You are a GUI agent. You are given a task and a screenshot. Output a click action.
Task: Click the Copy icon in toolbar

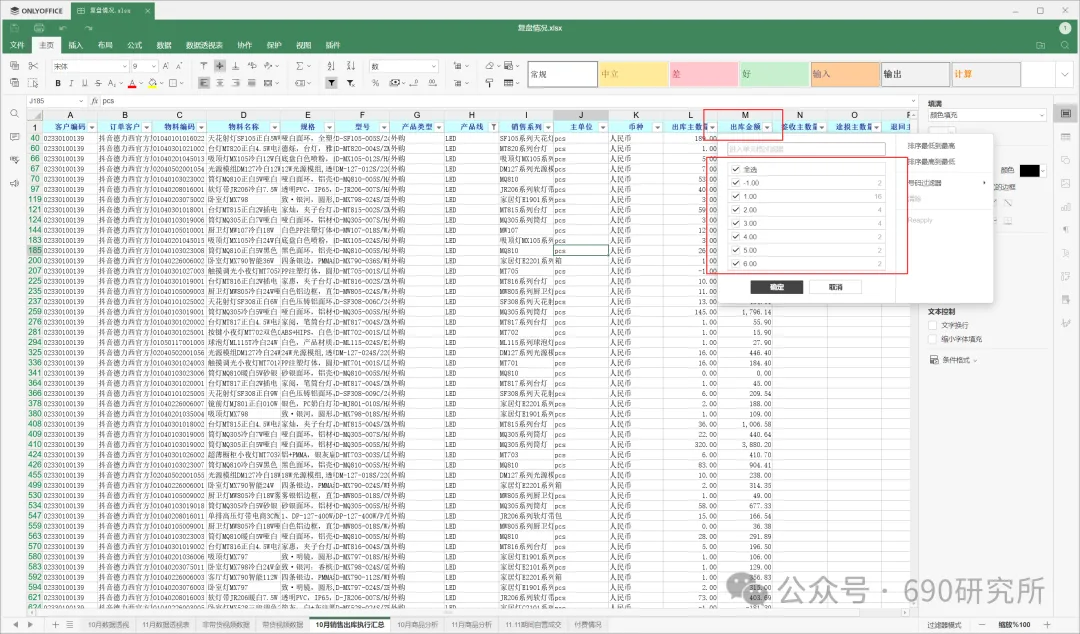14,66
